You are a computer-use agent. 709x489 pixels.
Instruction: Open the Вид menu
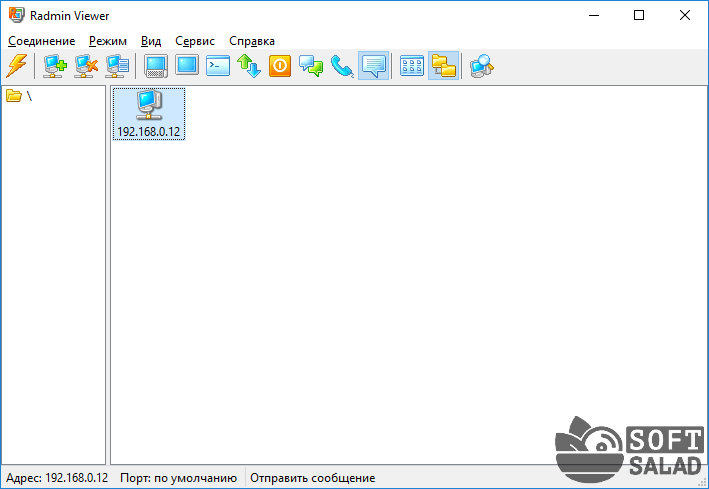click(x=151, y=41)
